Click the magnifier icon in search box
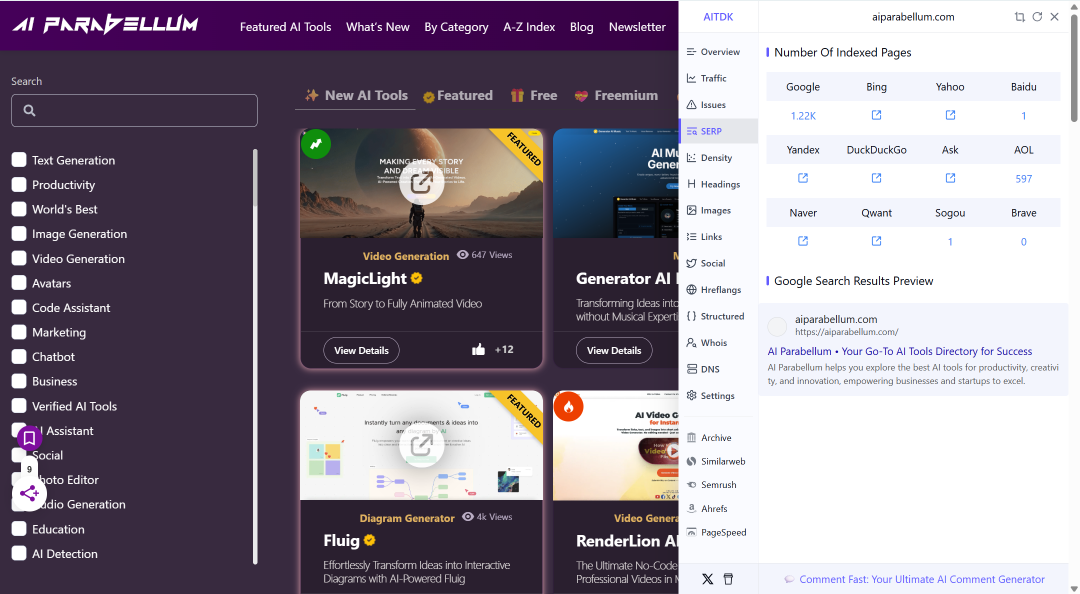This screenshot has width=1080, height=594. [29, 110]
